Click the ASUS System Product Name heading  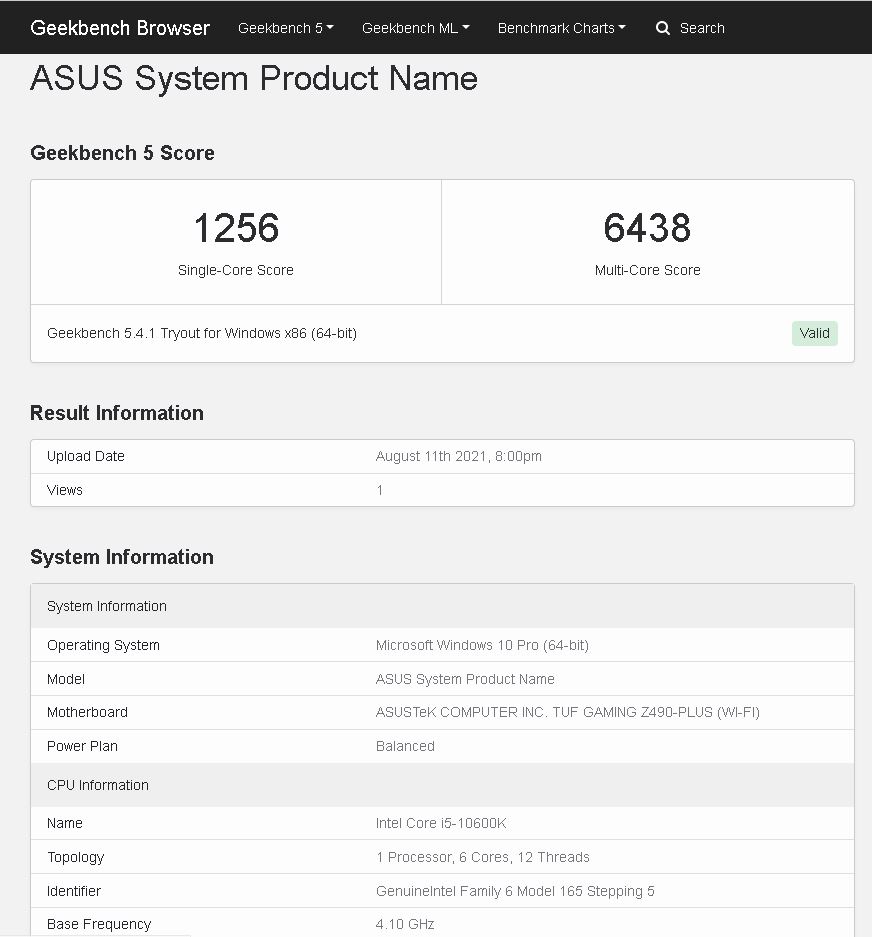pos(254,78)
